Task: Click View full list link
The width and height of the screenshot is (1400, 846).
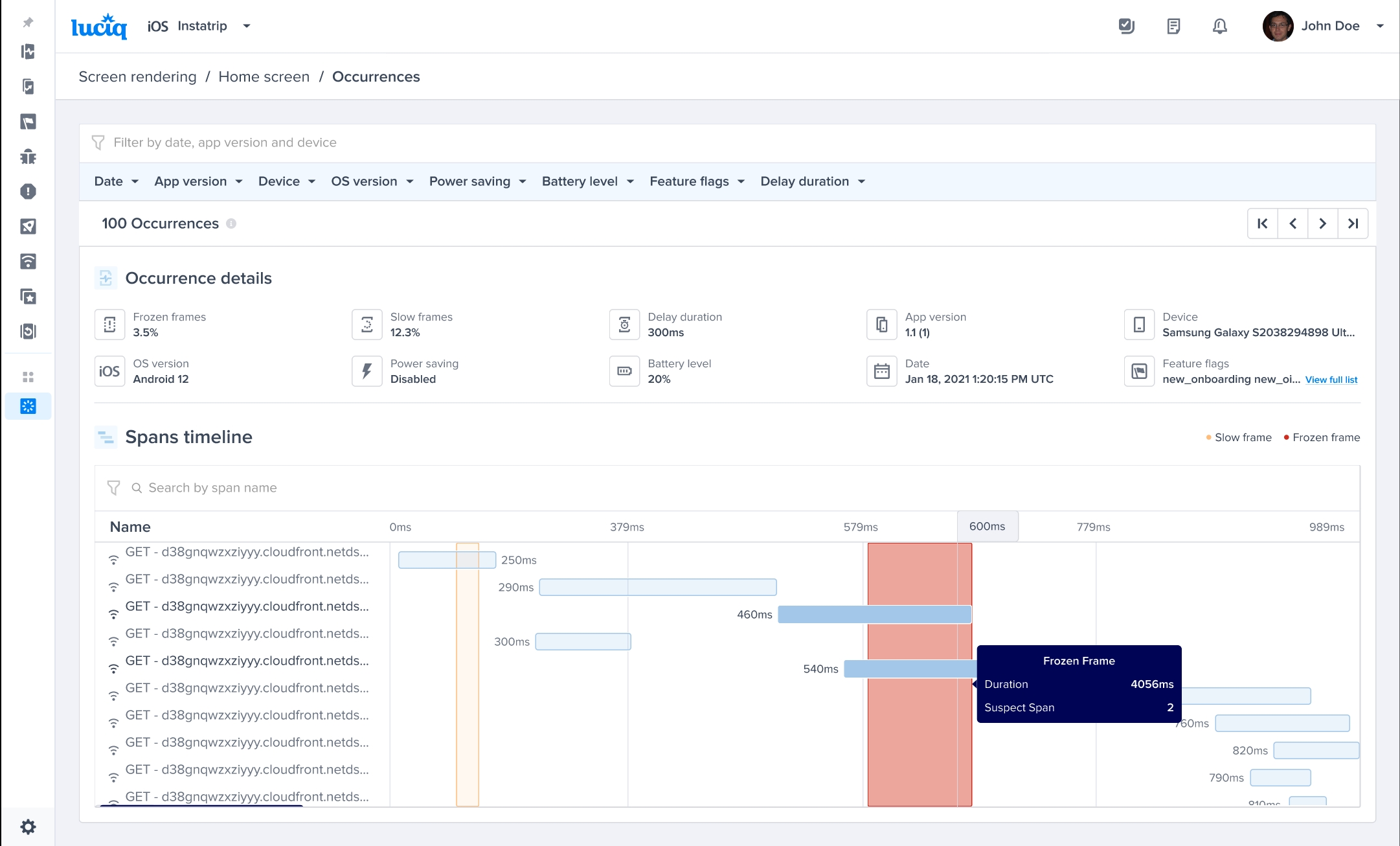Action: (1331, 380)
